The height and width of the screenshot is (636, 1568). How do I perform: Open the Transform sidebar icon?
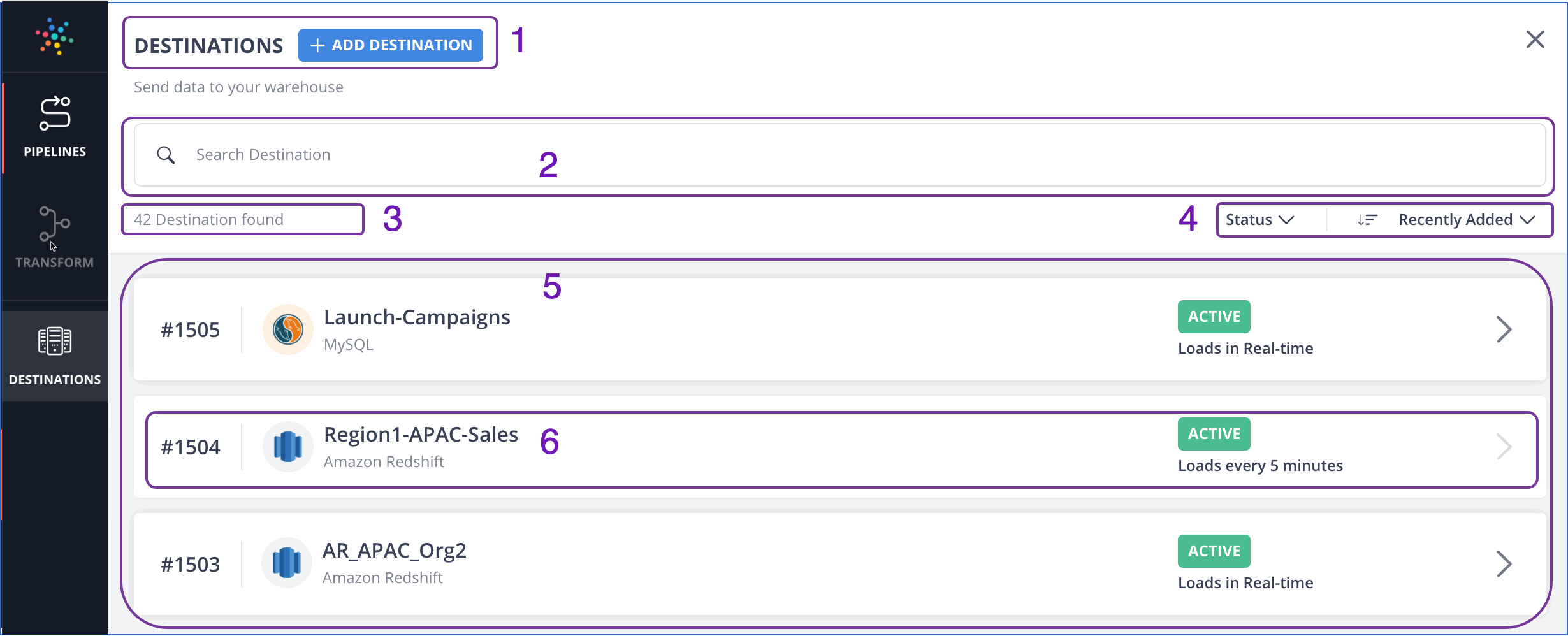(x=54, y=224)
